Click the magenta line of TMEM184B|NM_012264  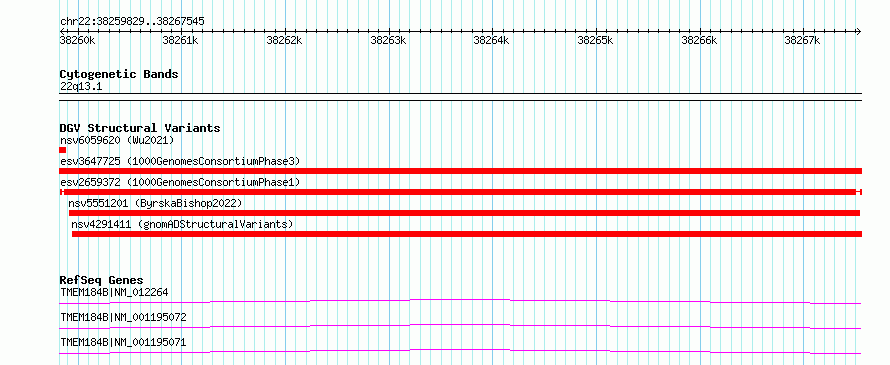pos(460,301)
